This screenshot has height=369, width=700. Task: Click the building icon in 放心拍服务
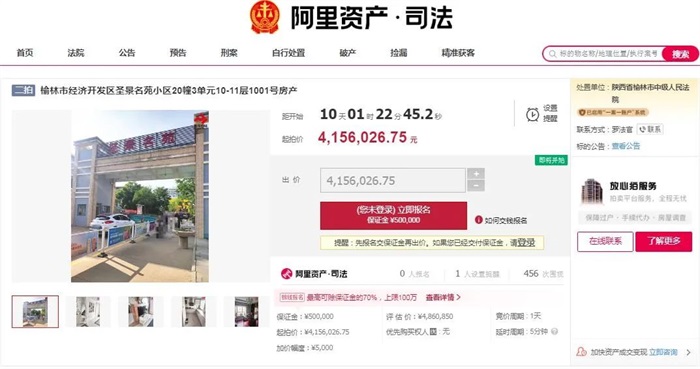pyautogui.click(x=592, y=191)
